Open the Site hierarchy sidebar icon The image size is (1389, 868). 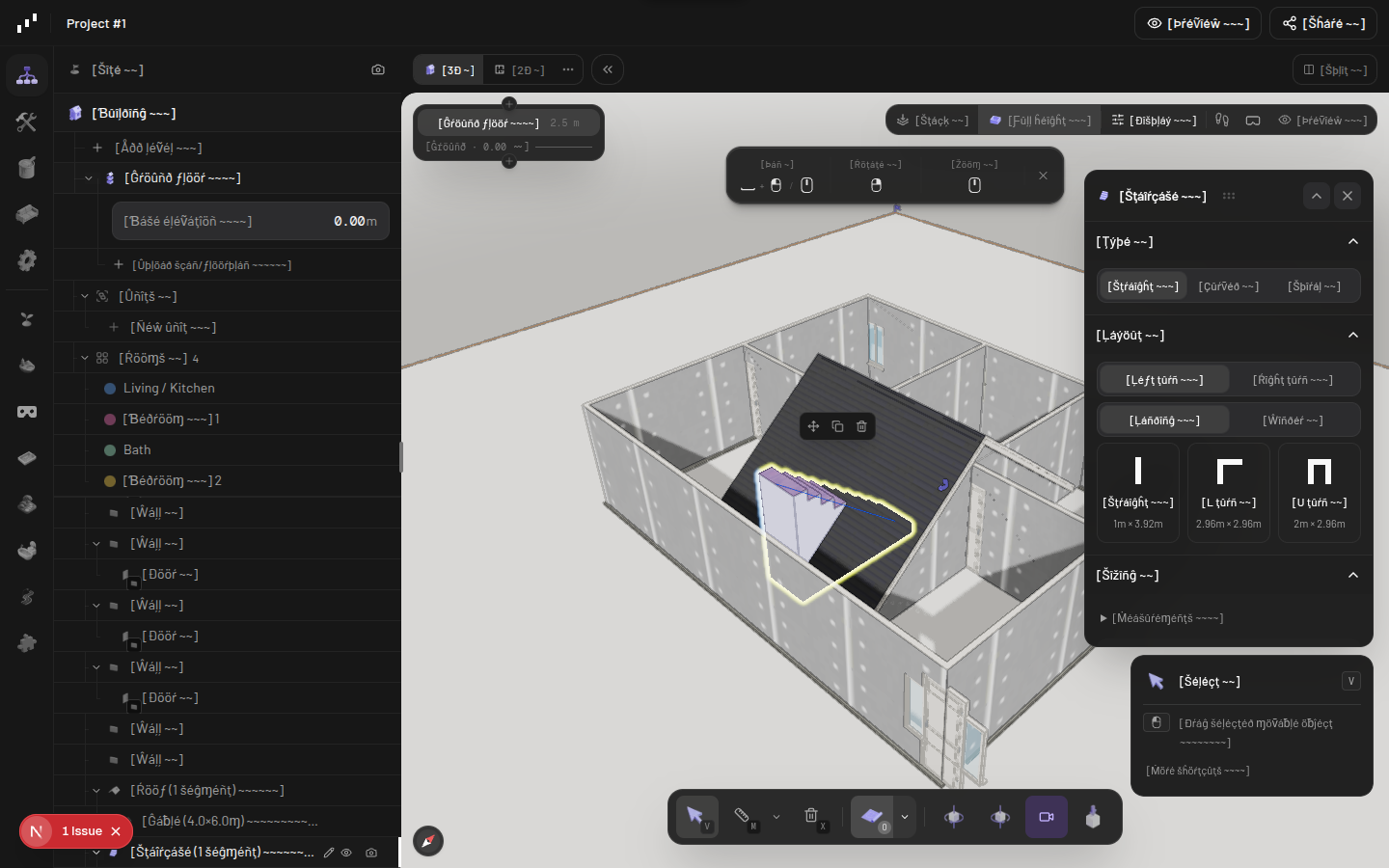pyautogui.click(x=27, y=75)
